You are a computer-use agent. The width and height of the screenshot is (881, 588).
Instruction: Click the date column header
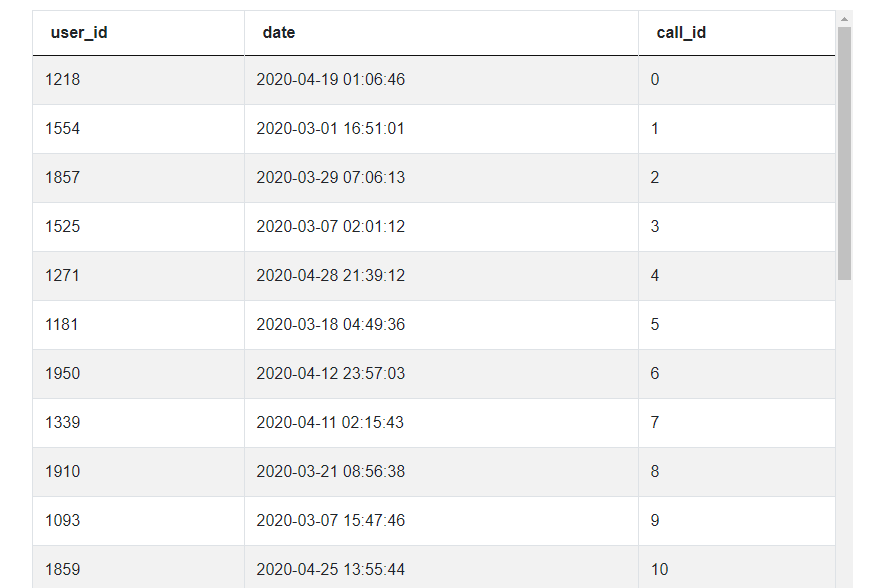coord(441,33)
